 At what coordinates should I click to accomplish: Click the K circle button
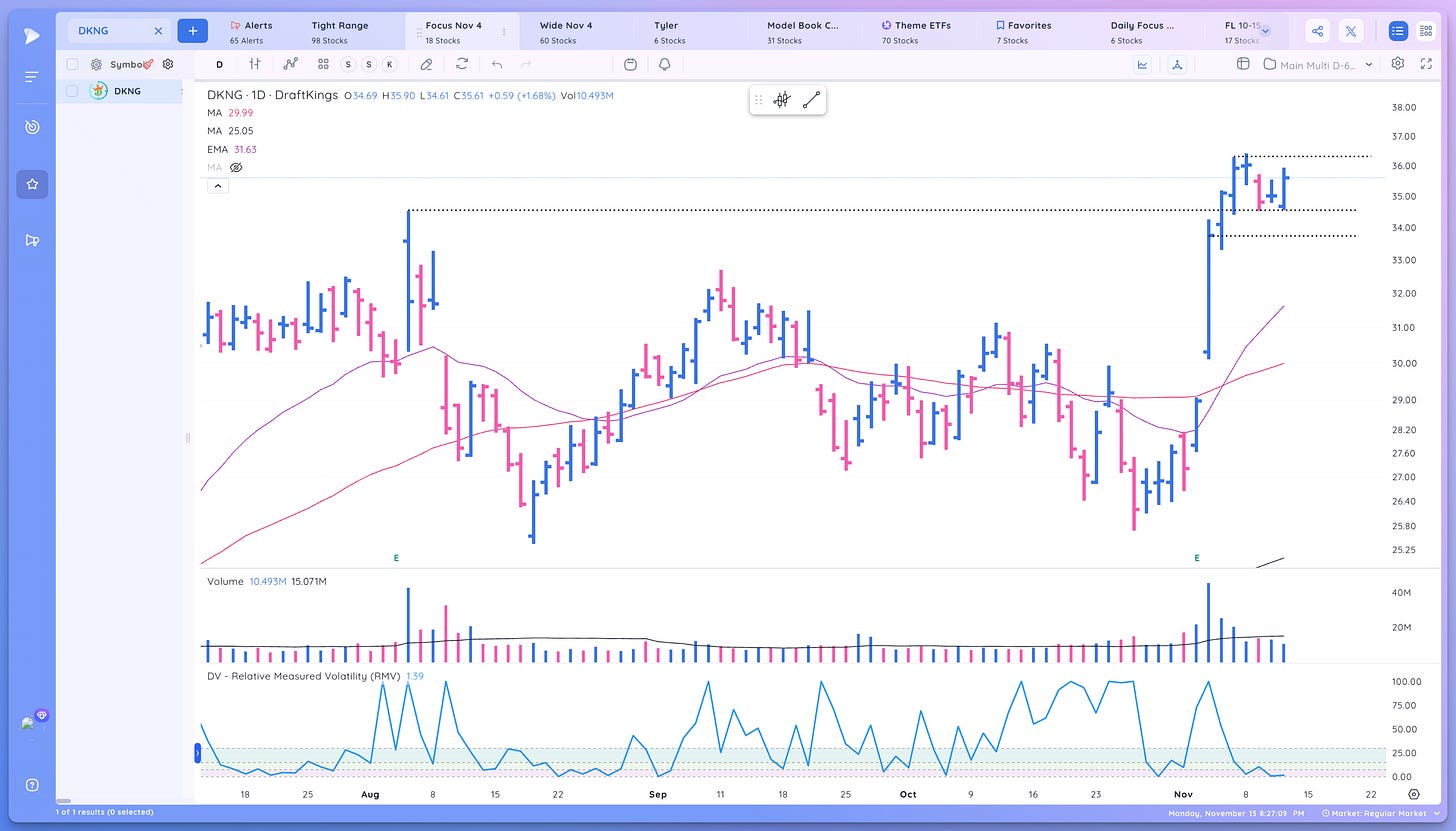pyautogui.click(x=390, y=64)
